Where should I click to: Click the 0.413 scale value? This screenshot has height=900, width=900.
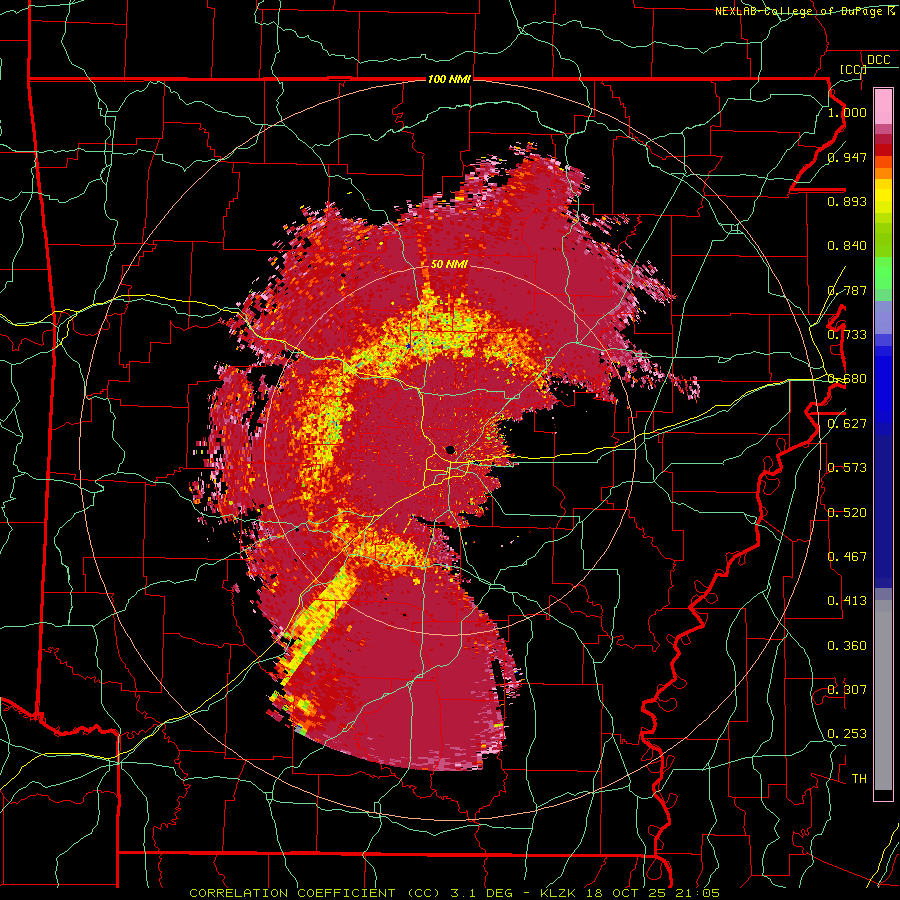847,601
